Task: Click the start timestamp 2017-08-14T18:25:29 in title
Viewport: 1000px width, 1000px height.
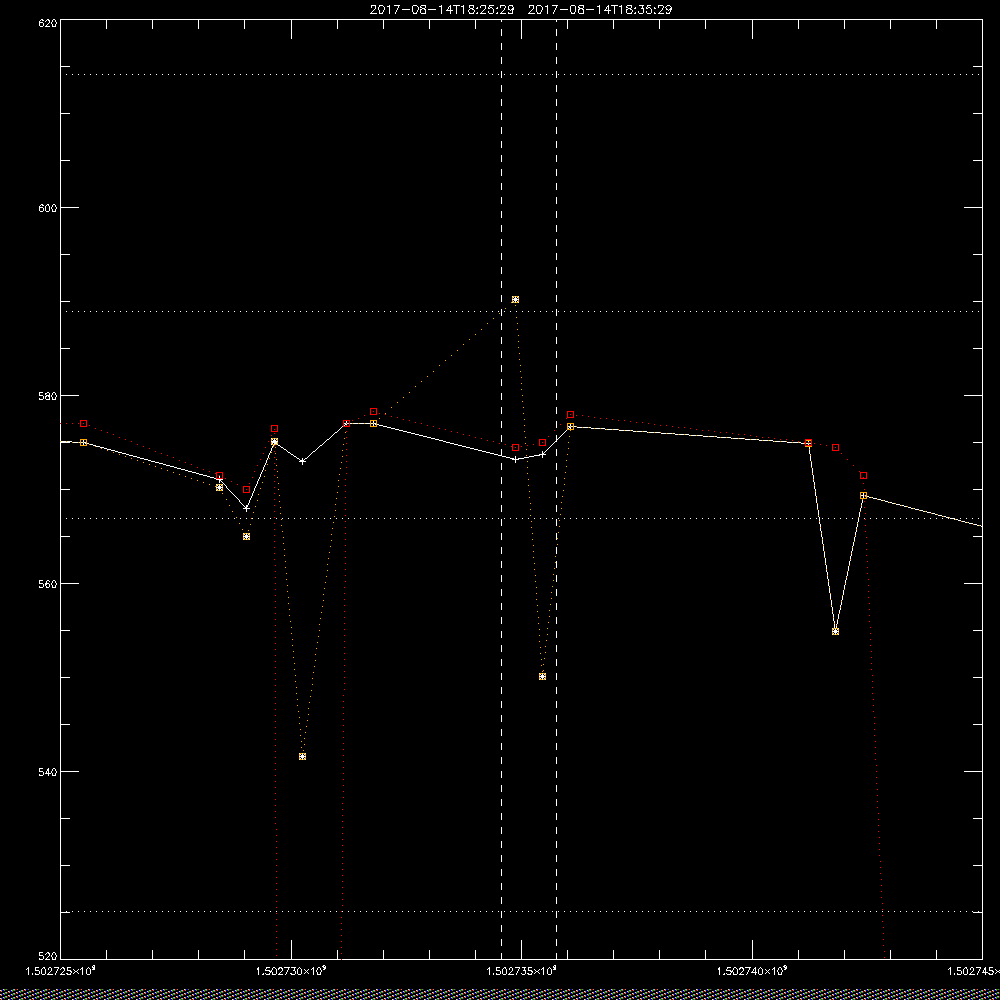Action: click(441, 10)
